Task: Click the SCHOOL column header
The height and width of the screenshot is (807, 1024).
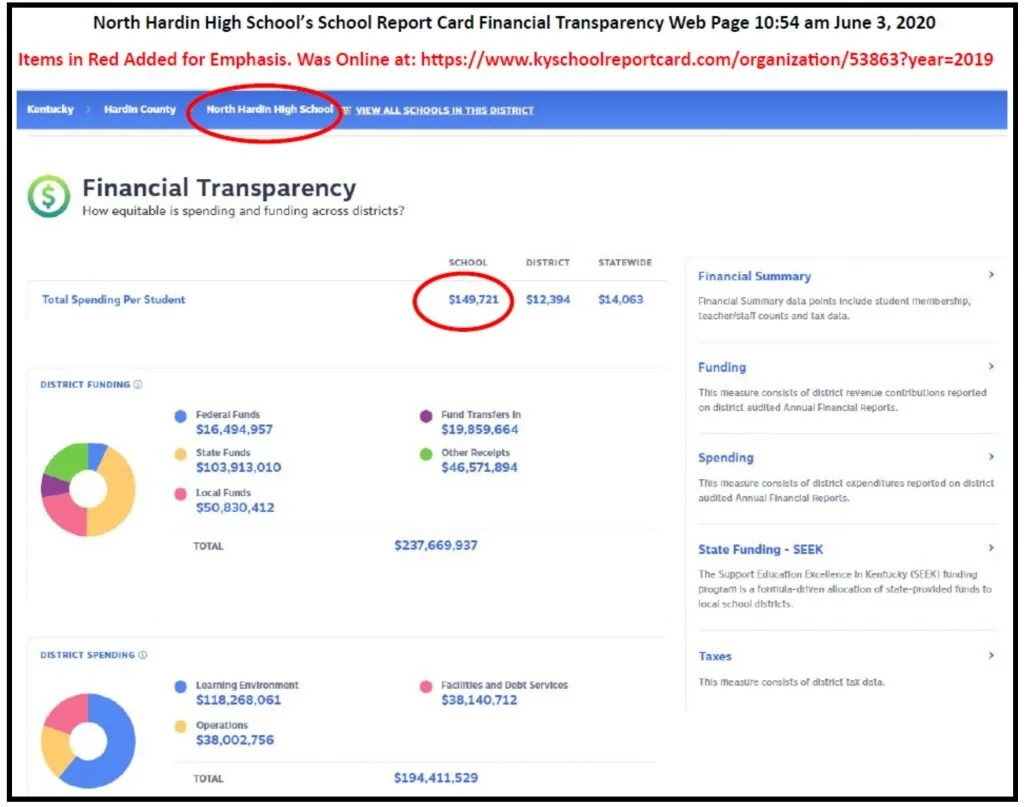Action: (468, 262)
